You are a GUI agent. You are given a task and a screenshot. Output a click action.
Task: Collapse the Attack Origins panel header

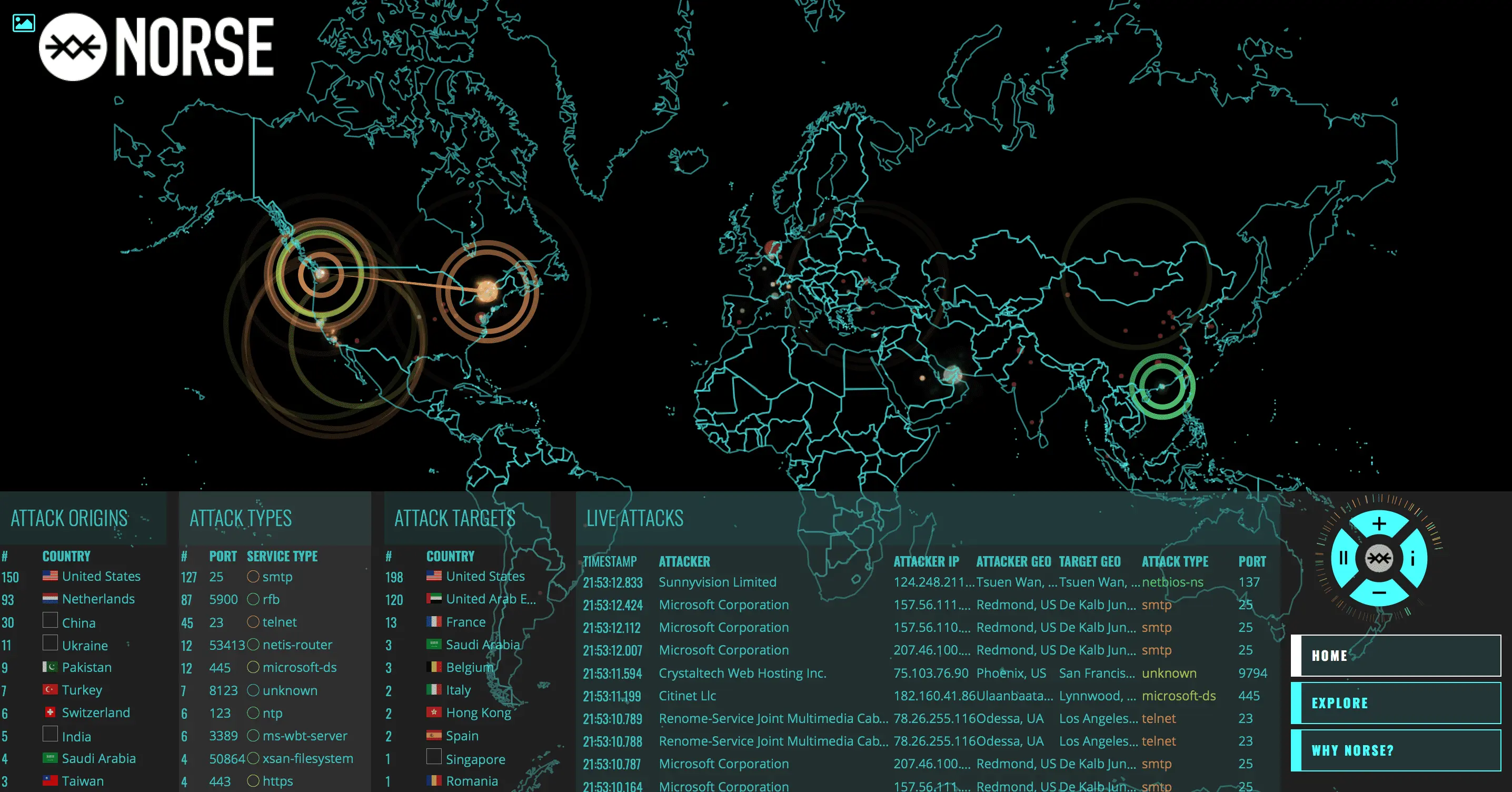click(x=69, y=518)
